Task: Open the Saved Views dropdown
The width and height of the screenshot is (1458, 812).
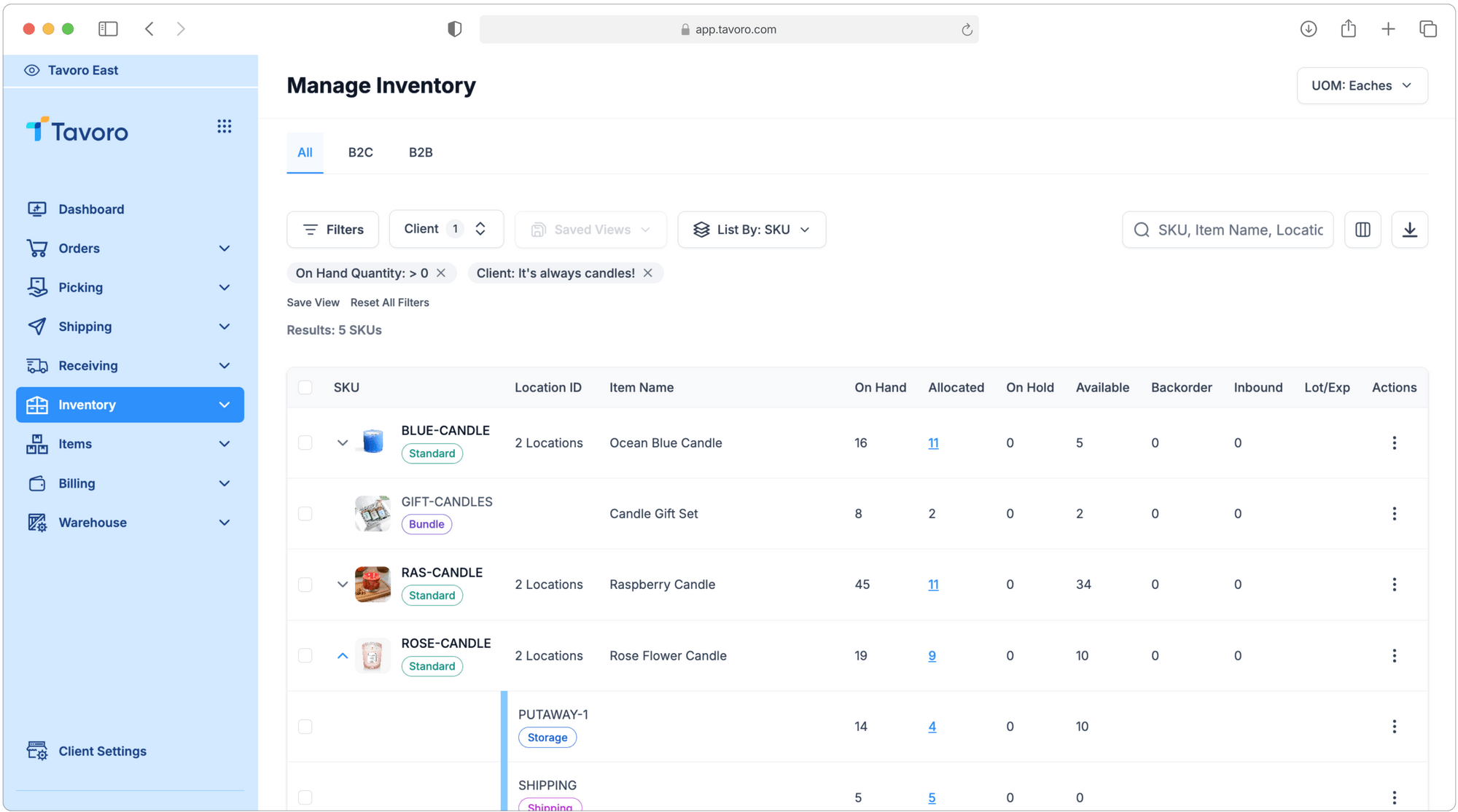Action: point(590,230)
